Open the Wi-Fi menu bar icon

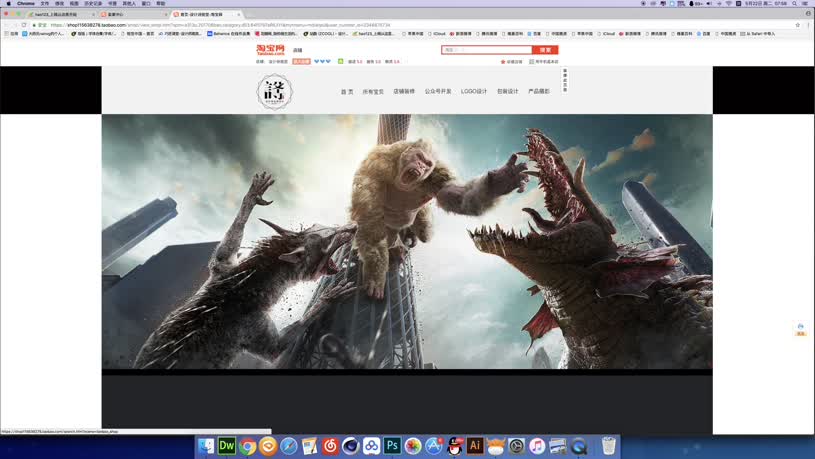(728, 3)
